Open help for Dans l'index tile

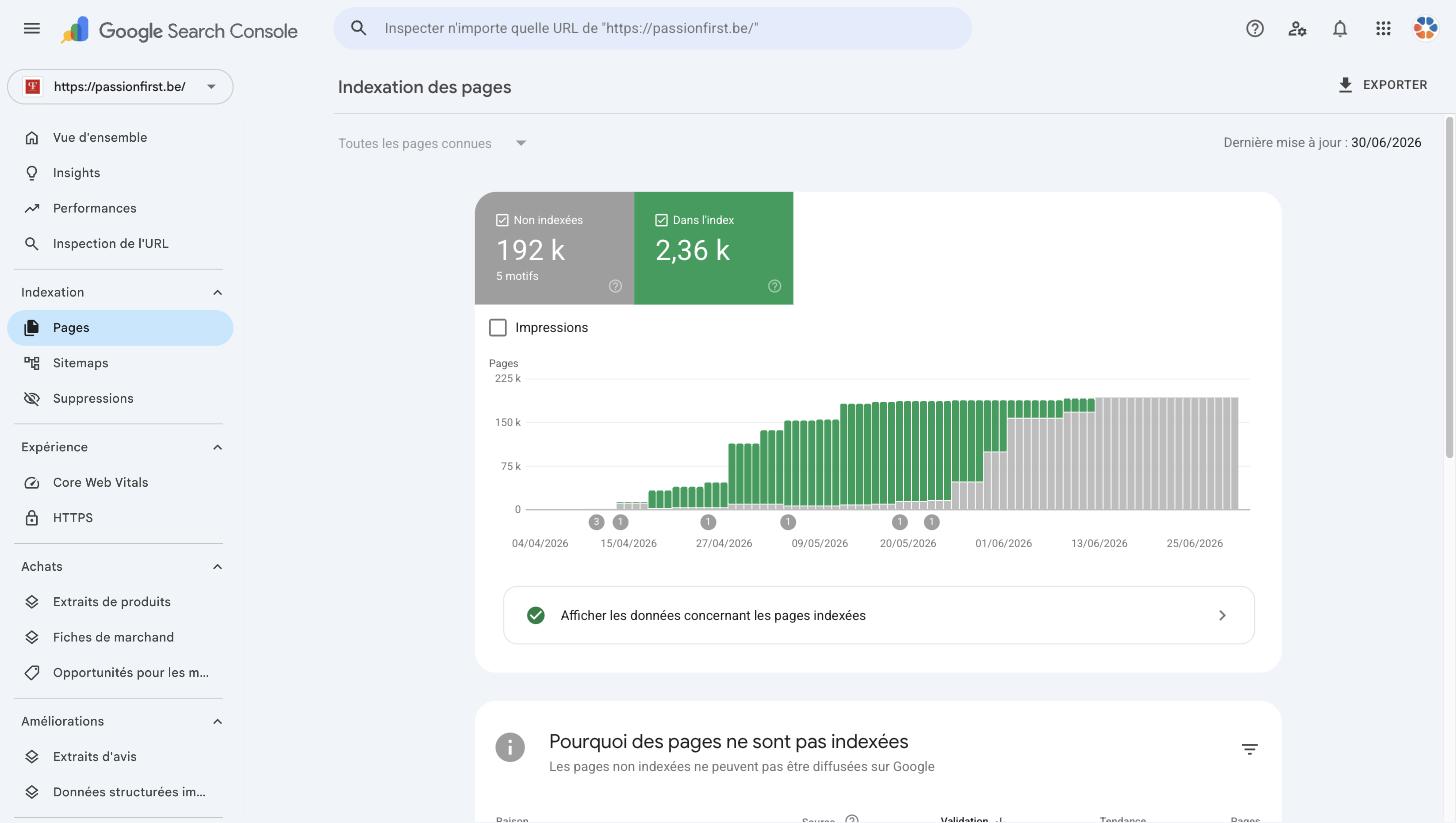[775, 286]
